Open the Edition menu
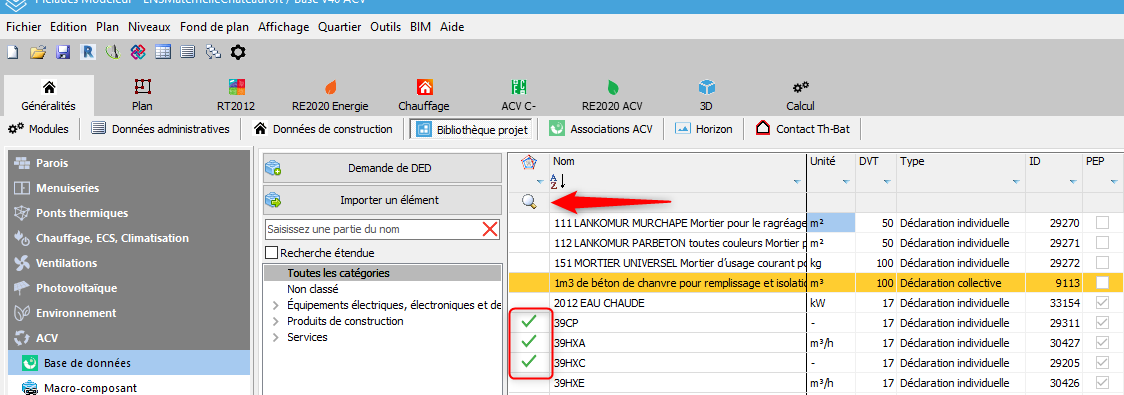Viewport: 1124px width, 395px height. point(69,27)
